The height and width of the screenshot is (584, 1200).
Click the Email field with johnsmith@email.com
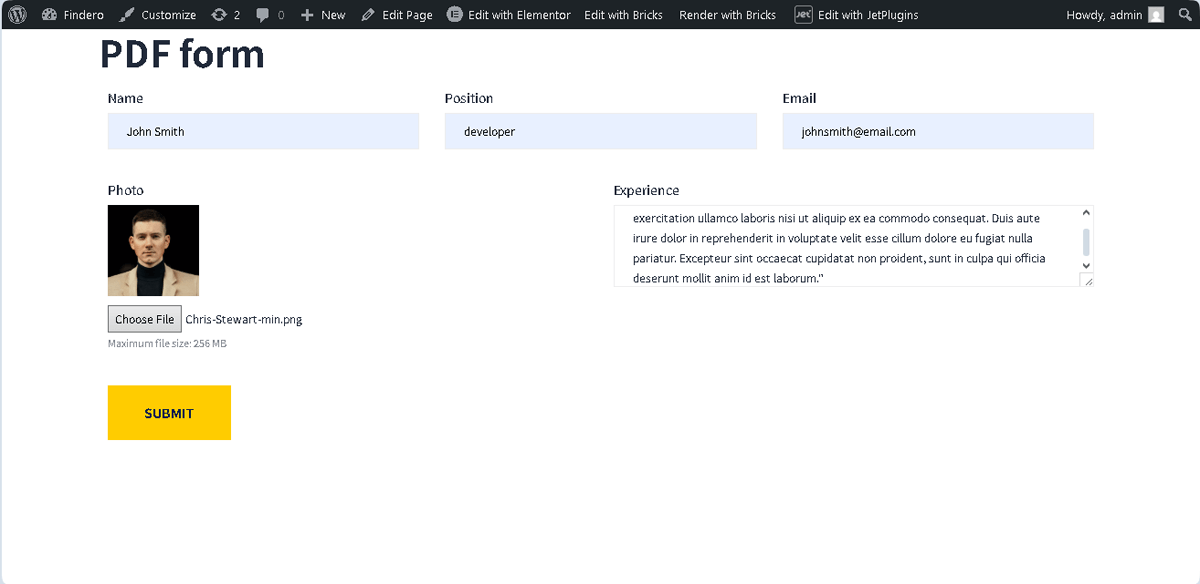tap(937, 131)
